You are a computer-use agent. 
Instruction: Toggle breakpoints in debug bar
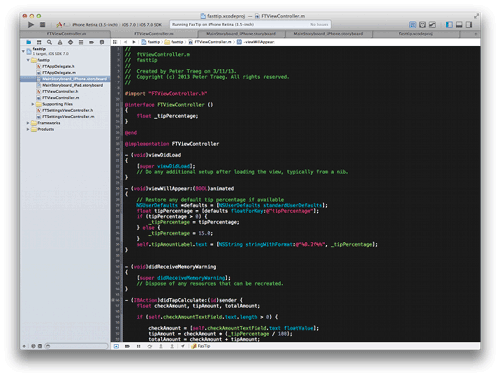coord(127,346)
